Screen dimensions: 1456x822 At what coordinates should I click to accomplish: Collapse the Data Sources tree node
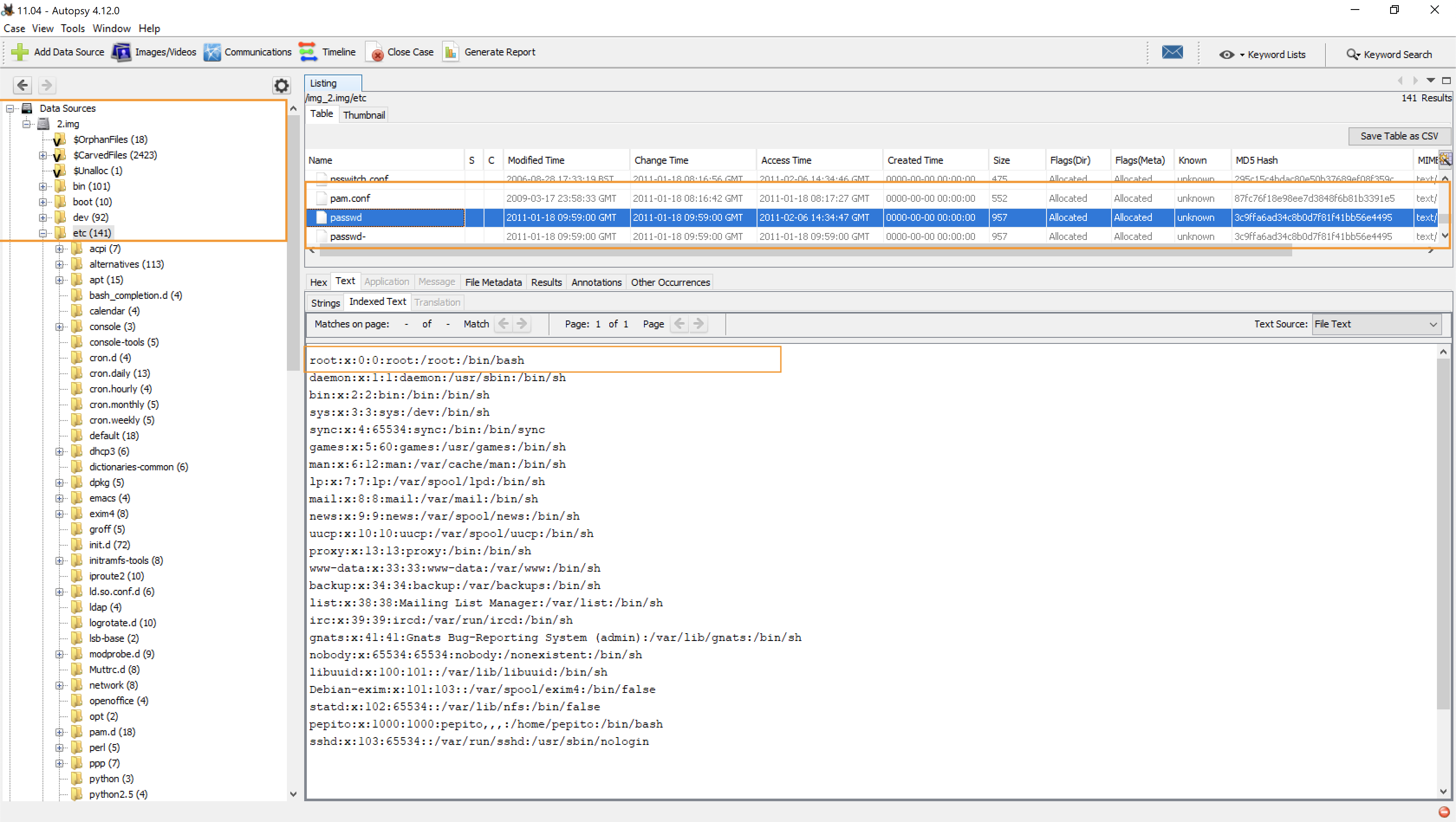10,108
